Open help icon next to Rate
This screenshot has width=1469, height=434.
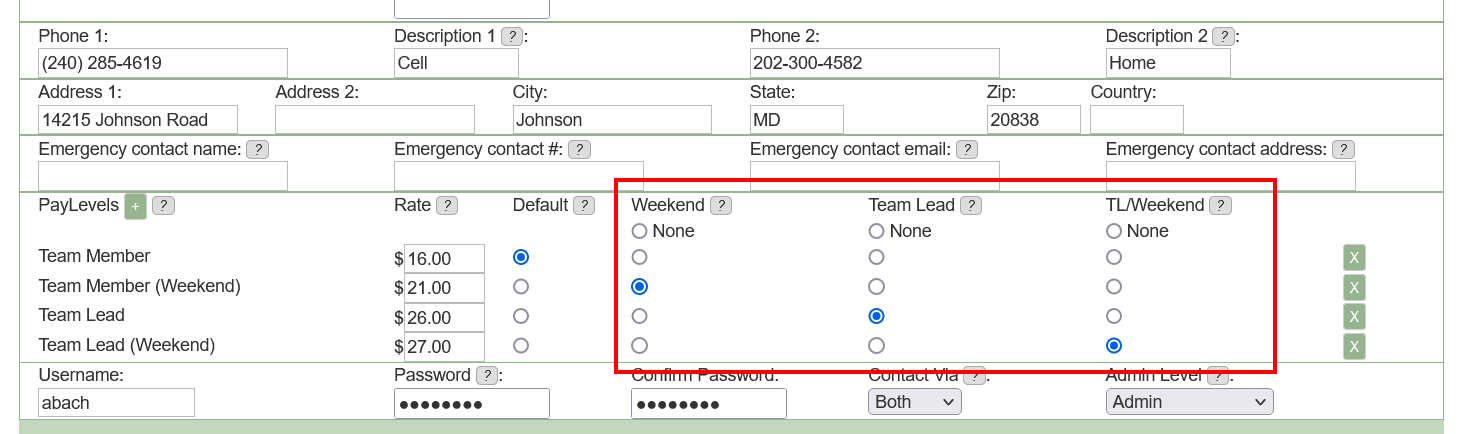coord(447,205)
